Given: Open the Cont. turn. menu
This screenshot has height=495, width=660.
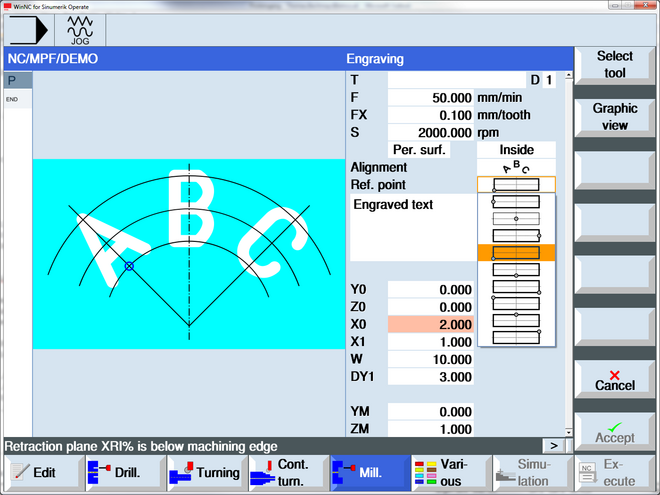Looking at the screenshot, I should (x=287, y=472).
